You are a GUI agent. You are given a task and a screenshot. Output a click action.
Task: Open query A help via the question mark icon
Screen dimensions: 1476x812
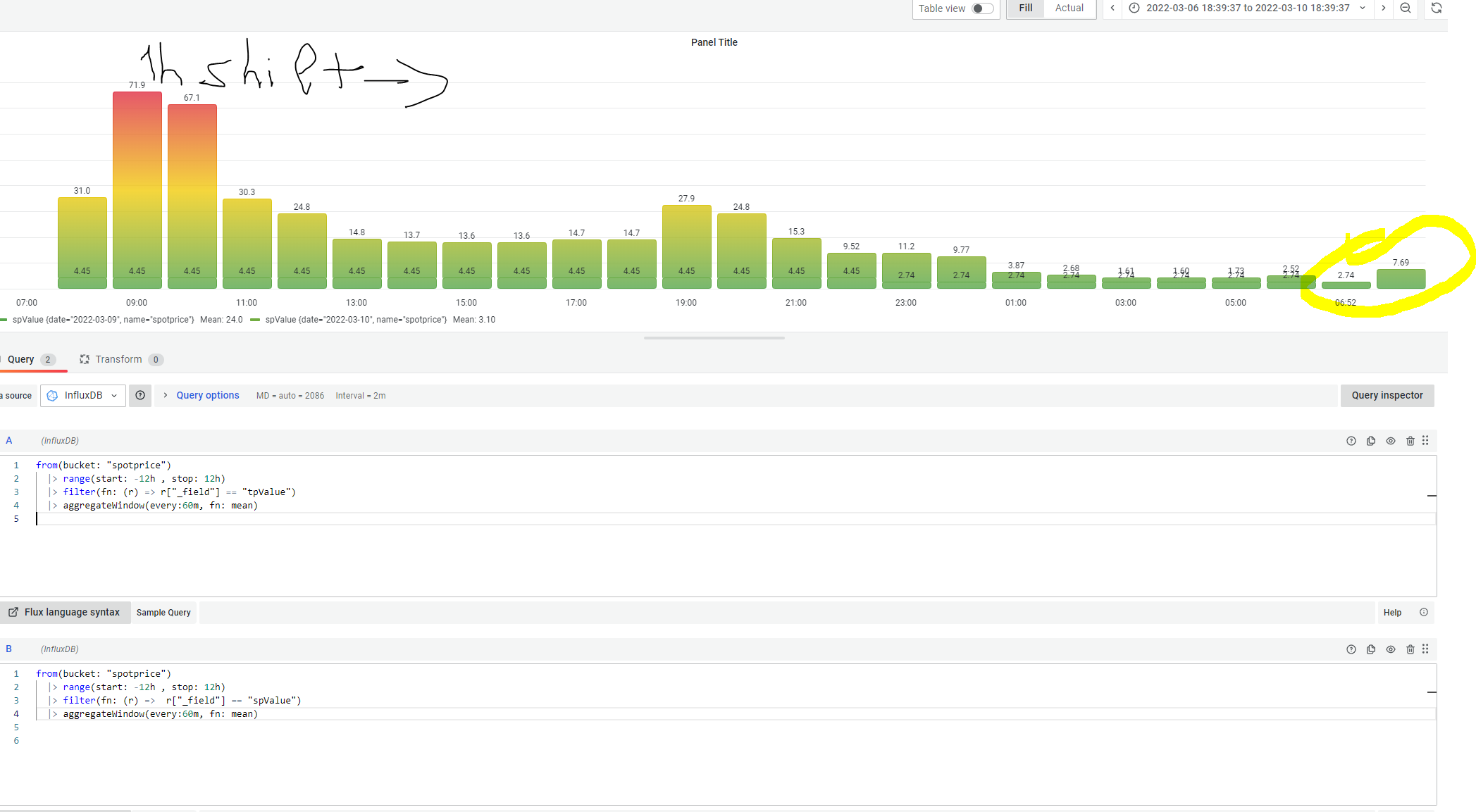coord(1351,440)
